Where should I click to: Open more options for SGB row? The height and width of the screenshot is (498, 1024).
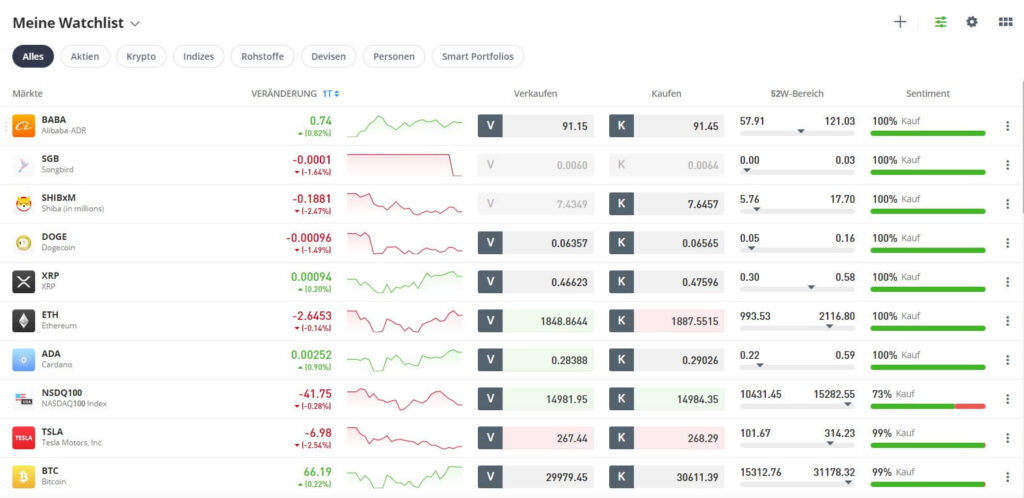tap(1007, 165)
